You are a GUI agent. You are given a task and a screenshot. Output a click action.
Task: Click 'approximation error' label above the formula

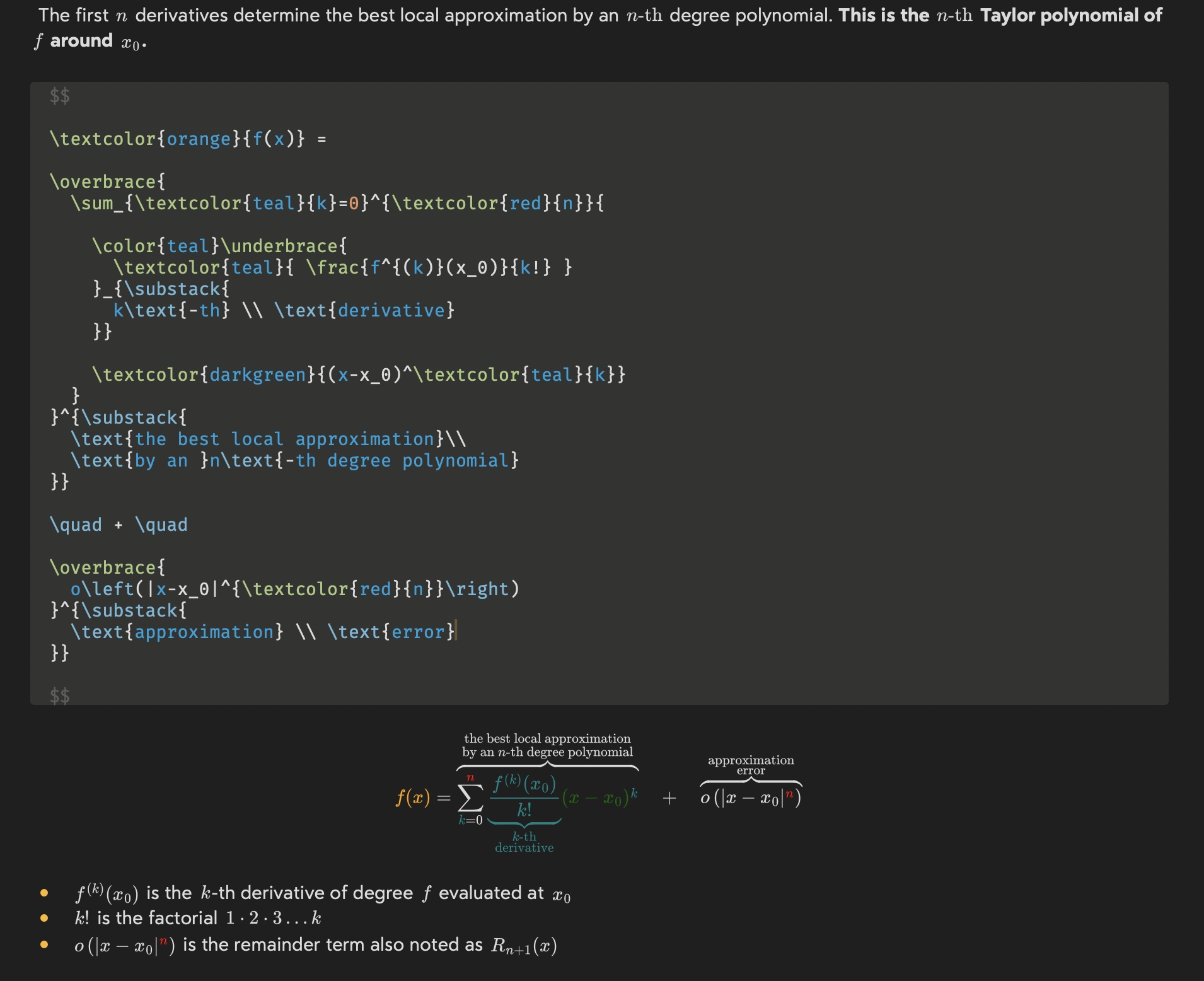[750, 765]
